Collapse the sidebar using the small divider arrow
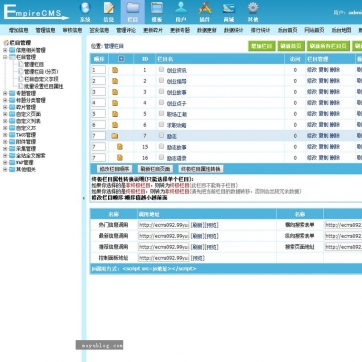 tap(83, 198)
